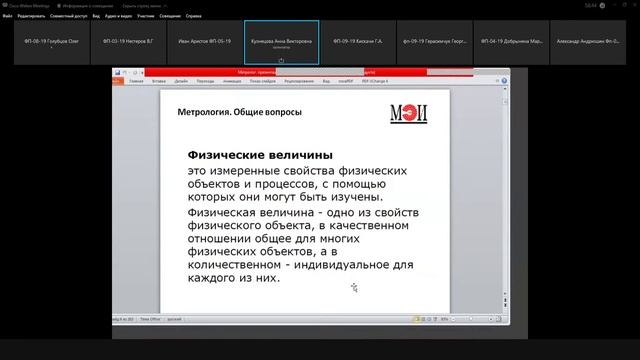Open the orange File tab in PowerPoint

(118, 81)
